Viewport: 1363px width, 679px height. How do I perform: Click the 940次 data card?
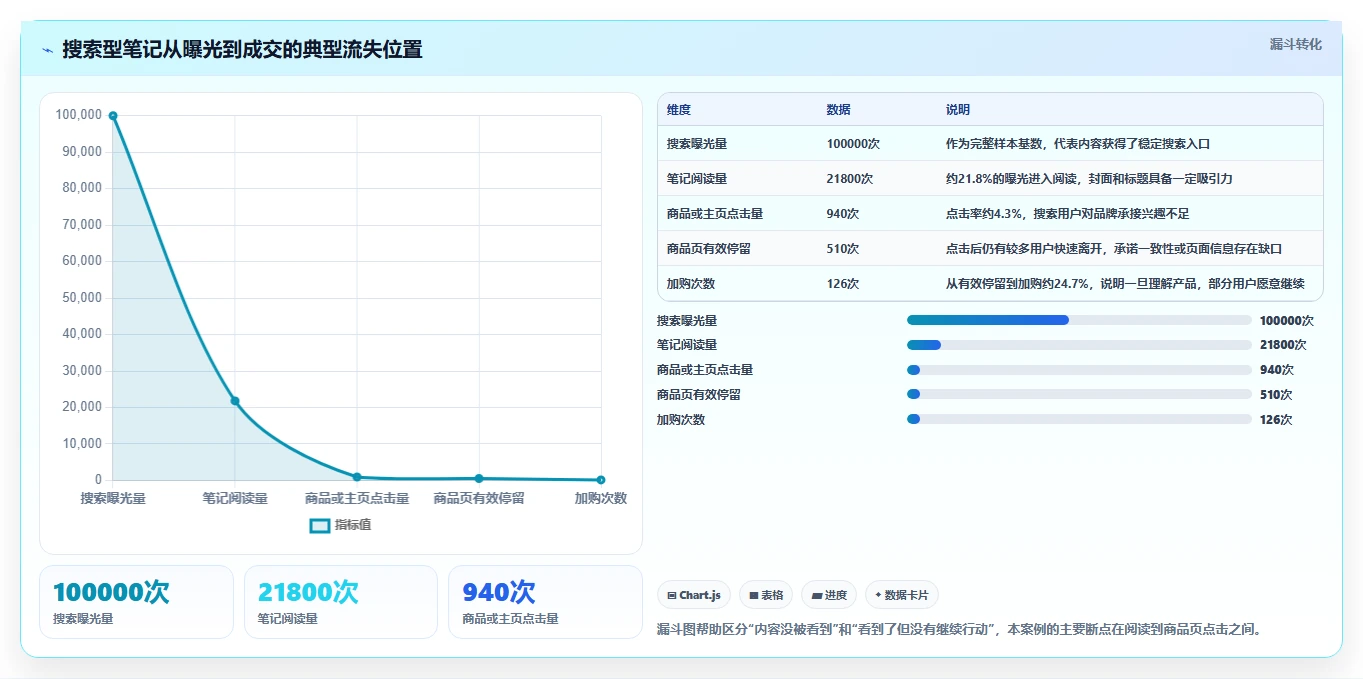tap(546, 602)
